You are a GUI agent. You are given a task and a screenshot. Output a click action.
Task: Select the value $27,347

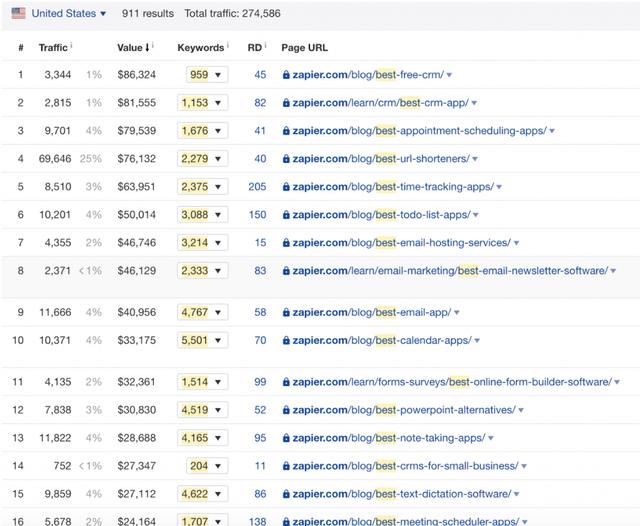point(136,466)
